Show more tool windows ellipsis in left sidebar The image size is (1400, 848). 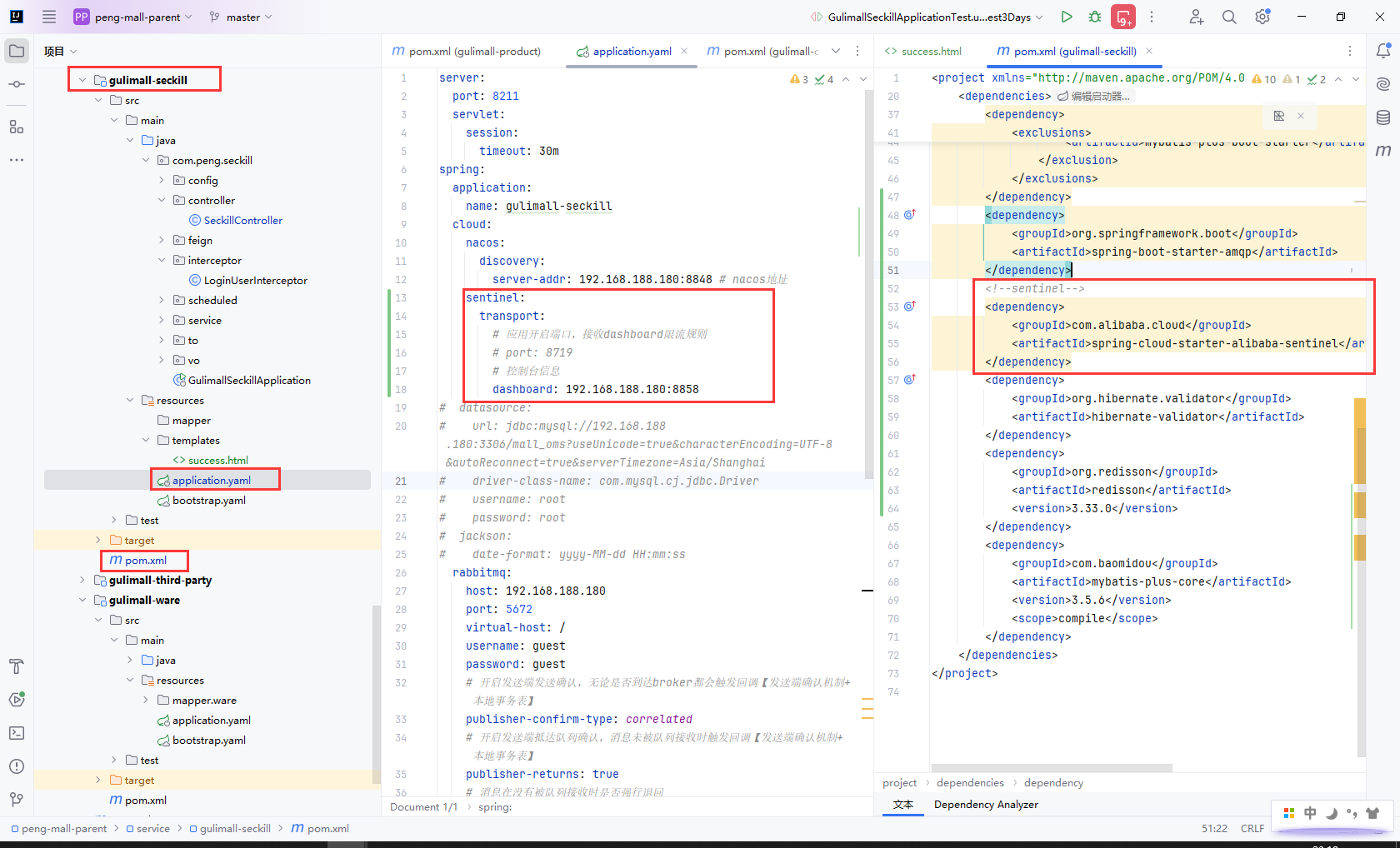17,160
